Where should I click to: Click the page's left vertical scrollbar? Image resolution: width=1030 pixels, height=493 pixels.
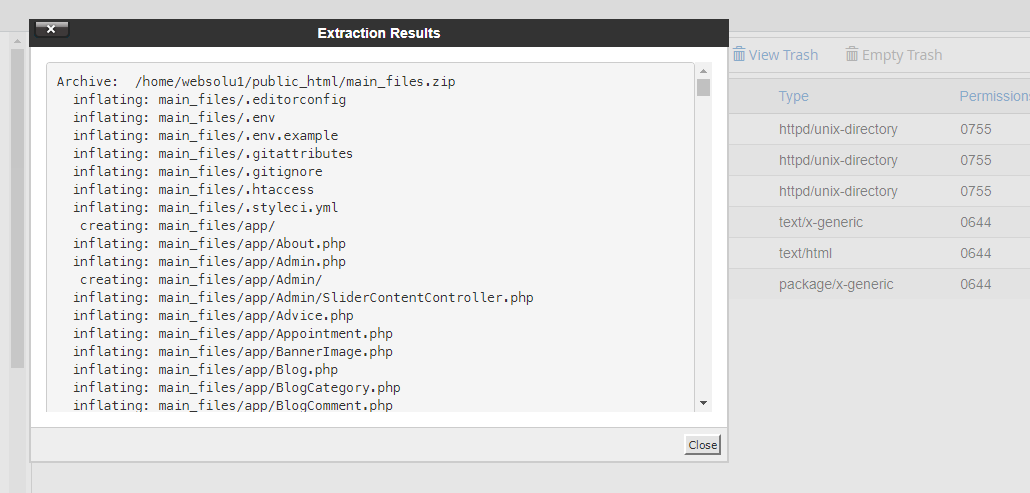(x=17, y=200)
